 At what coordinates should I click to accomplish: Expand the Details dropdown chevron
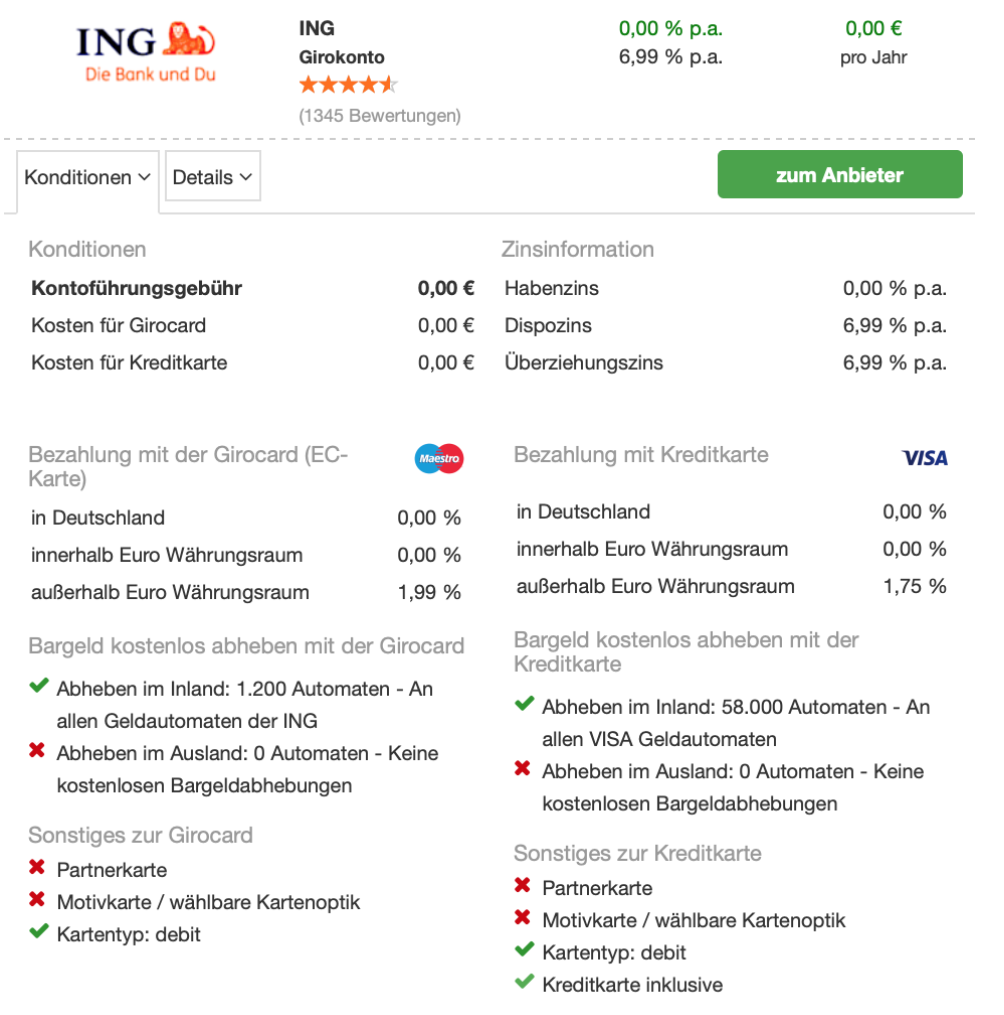tap(245, 177)
